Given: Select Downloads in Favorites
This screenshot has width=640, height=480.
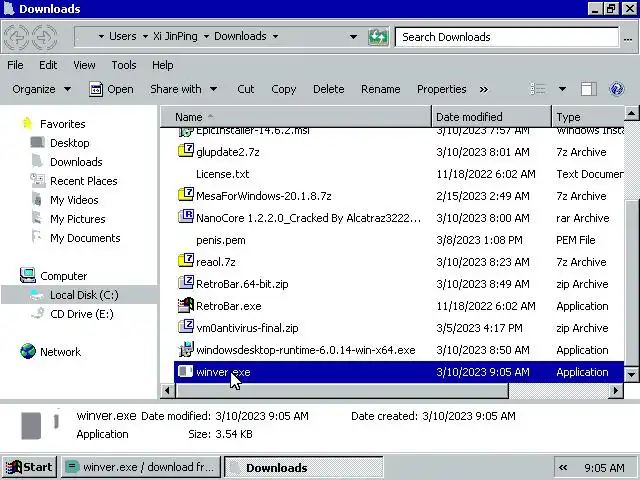Looking at the screenshot, I should pos(76,162).
